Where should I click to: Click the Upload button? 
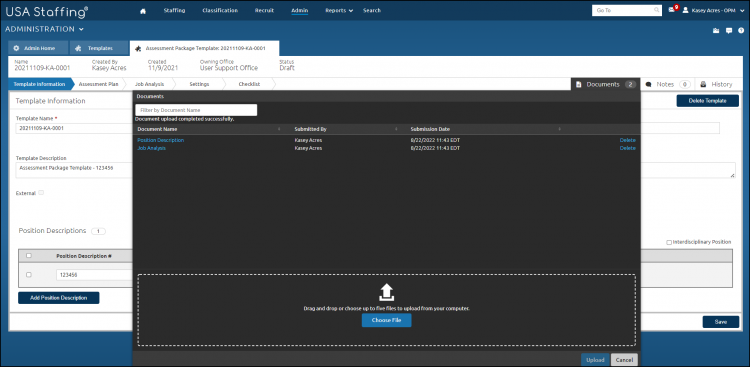tap(595, 360)
